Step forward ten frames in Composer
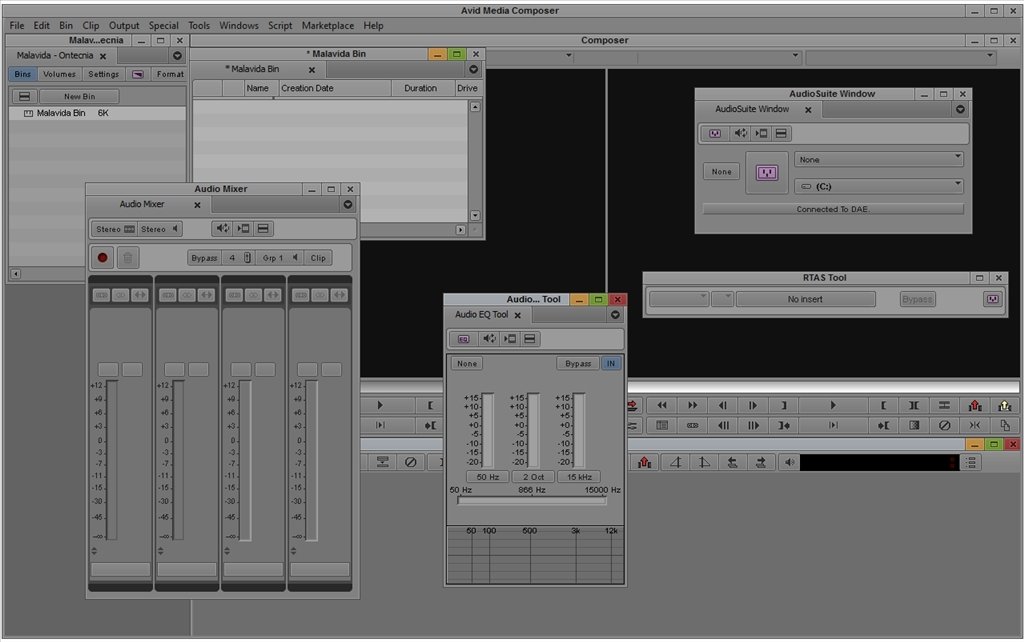Viewport: 1024px width, 642px height. pos(753,425)
